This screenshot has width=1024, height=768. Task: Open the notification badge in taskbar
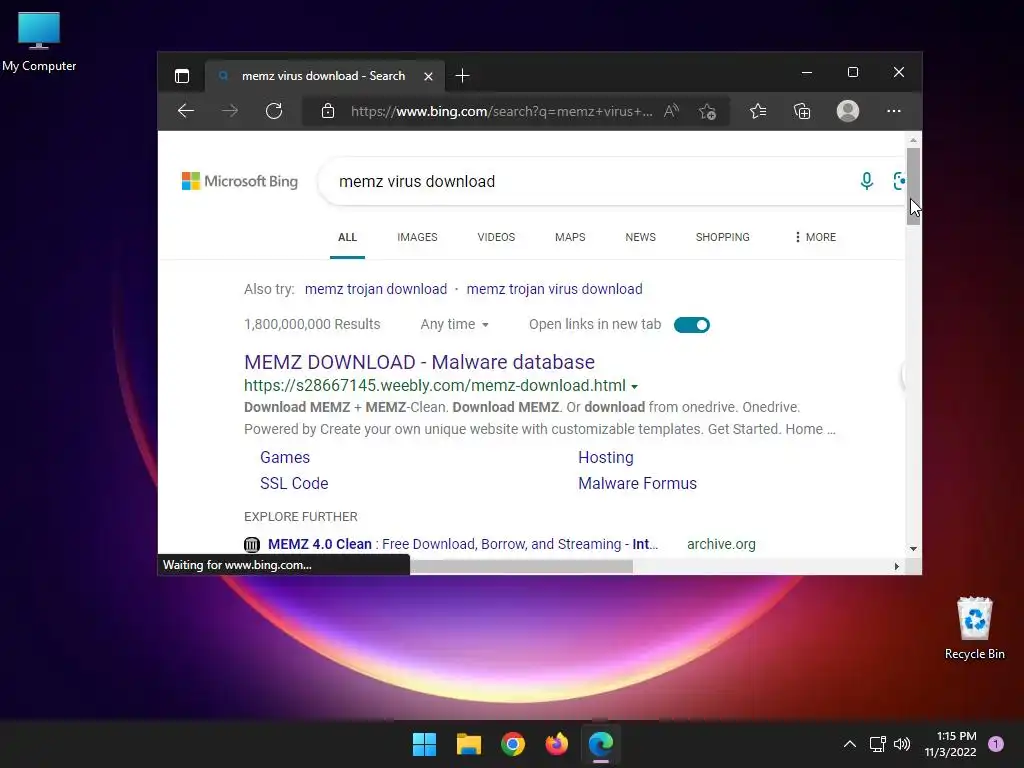[x=996, y=744]
